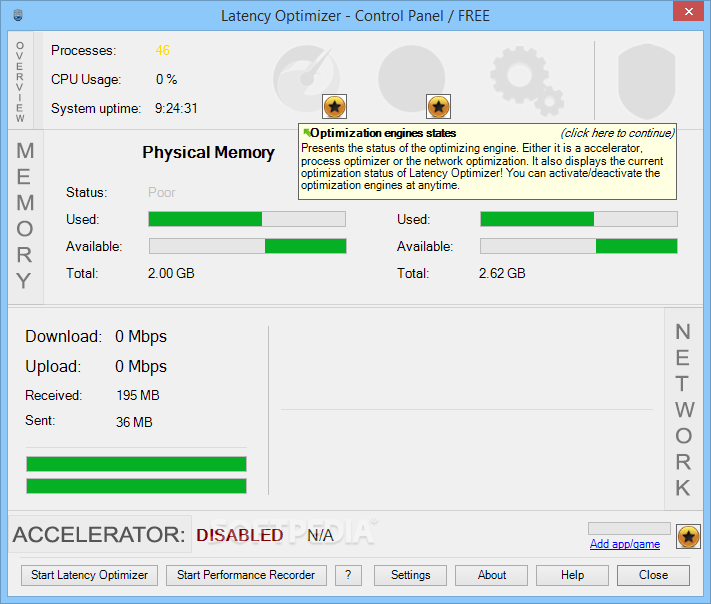Close the Latency Optimizer window
Image resolution: width=711 pixels, height=604 pixels.
coord(688,11)
